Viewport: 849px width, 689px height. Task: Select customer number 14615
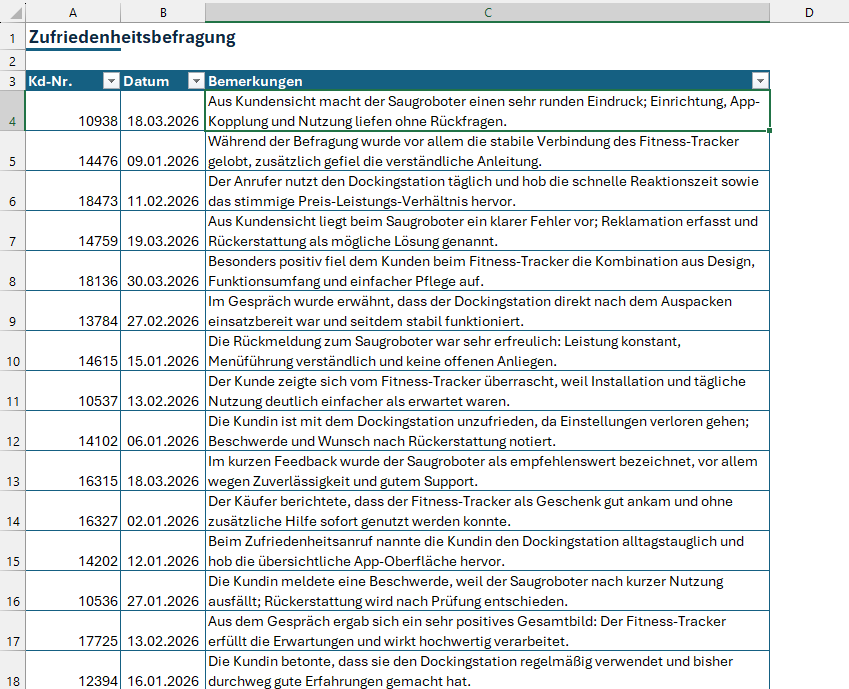73,351
